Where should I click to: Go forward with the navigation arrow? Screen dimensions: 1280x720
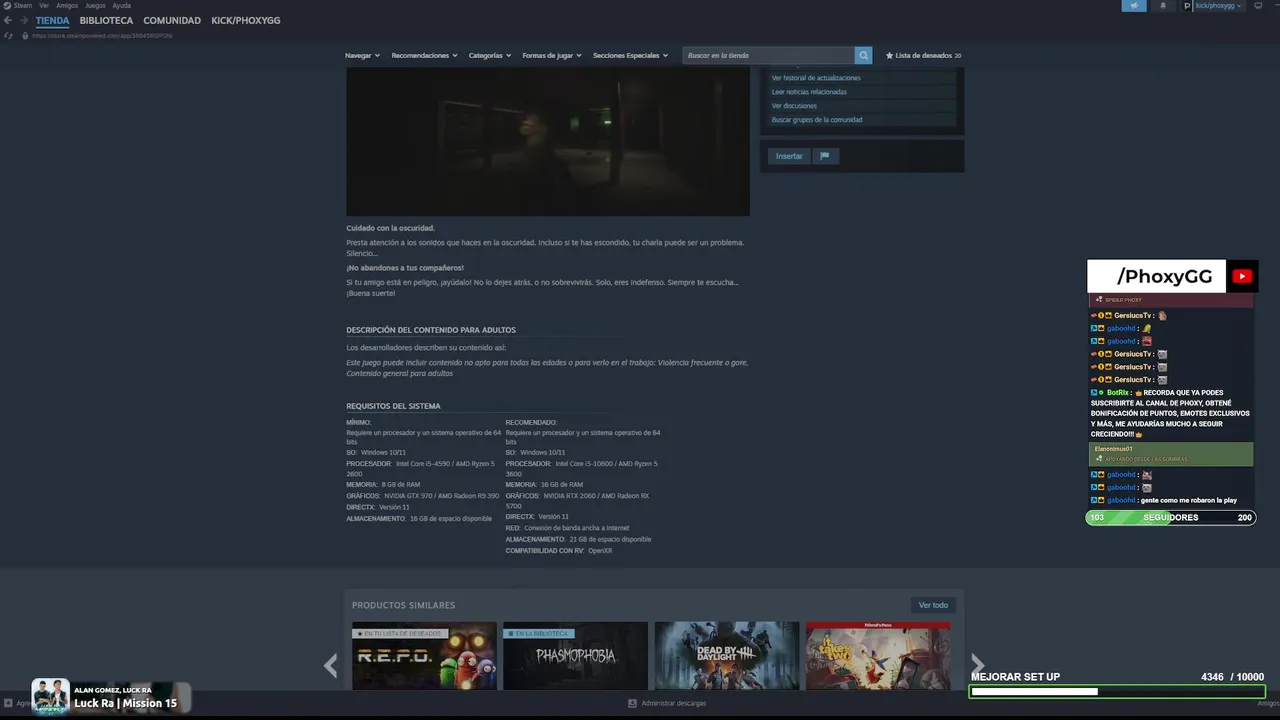click(23, 20)
